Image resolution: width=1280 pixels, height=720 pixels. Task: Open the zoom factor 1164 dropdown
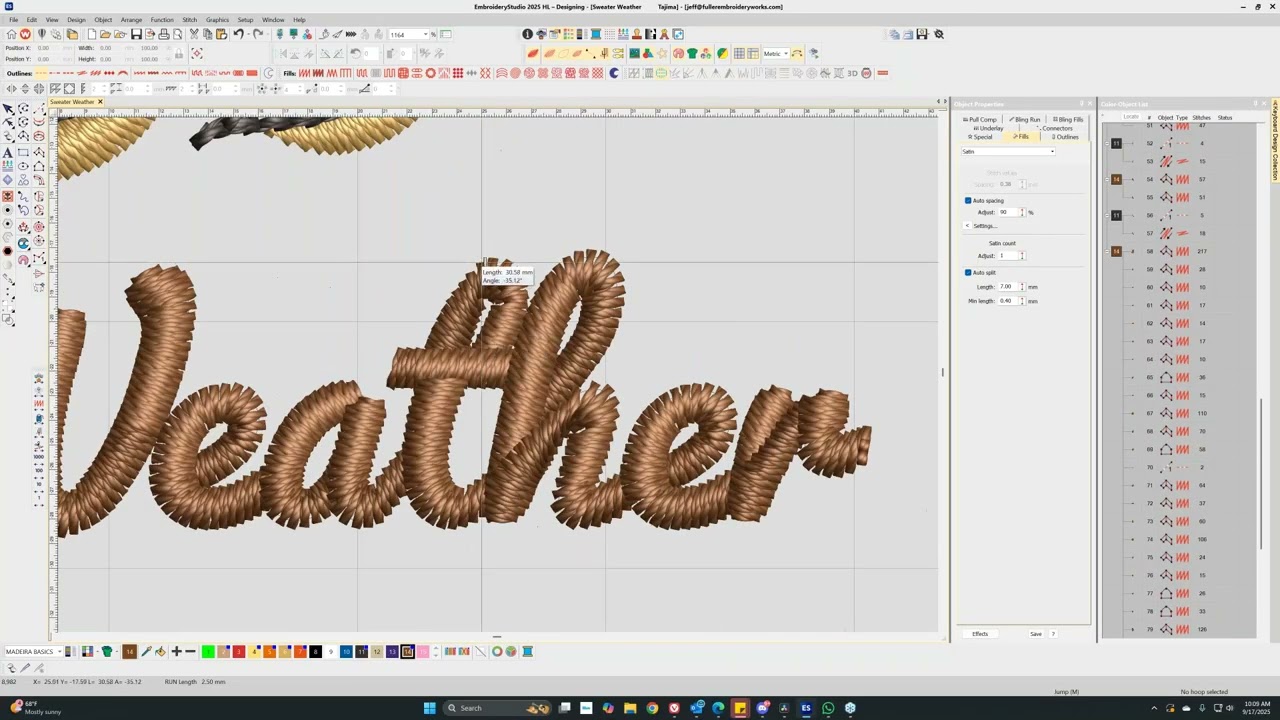(x=426, y=35)
